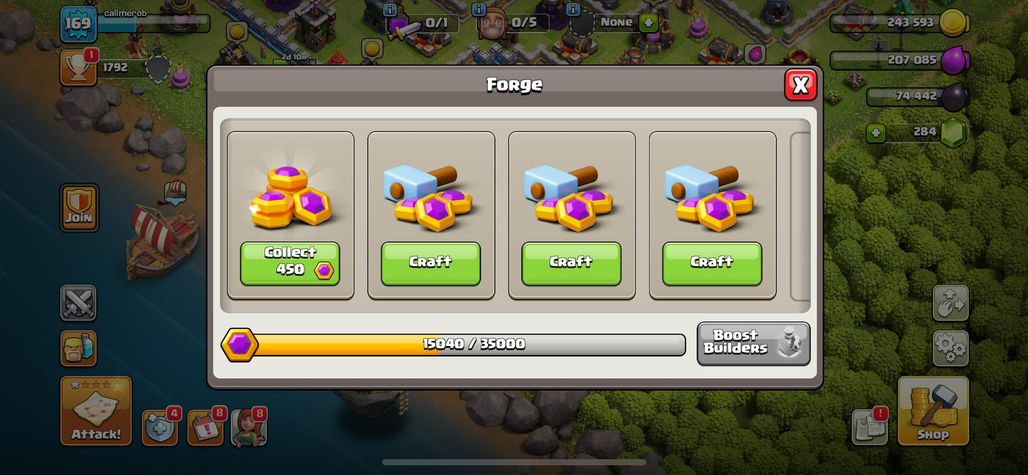Close the Forge window

coord(801,85)
